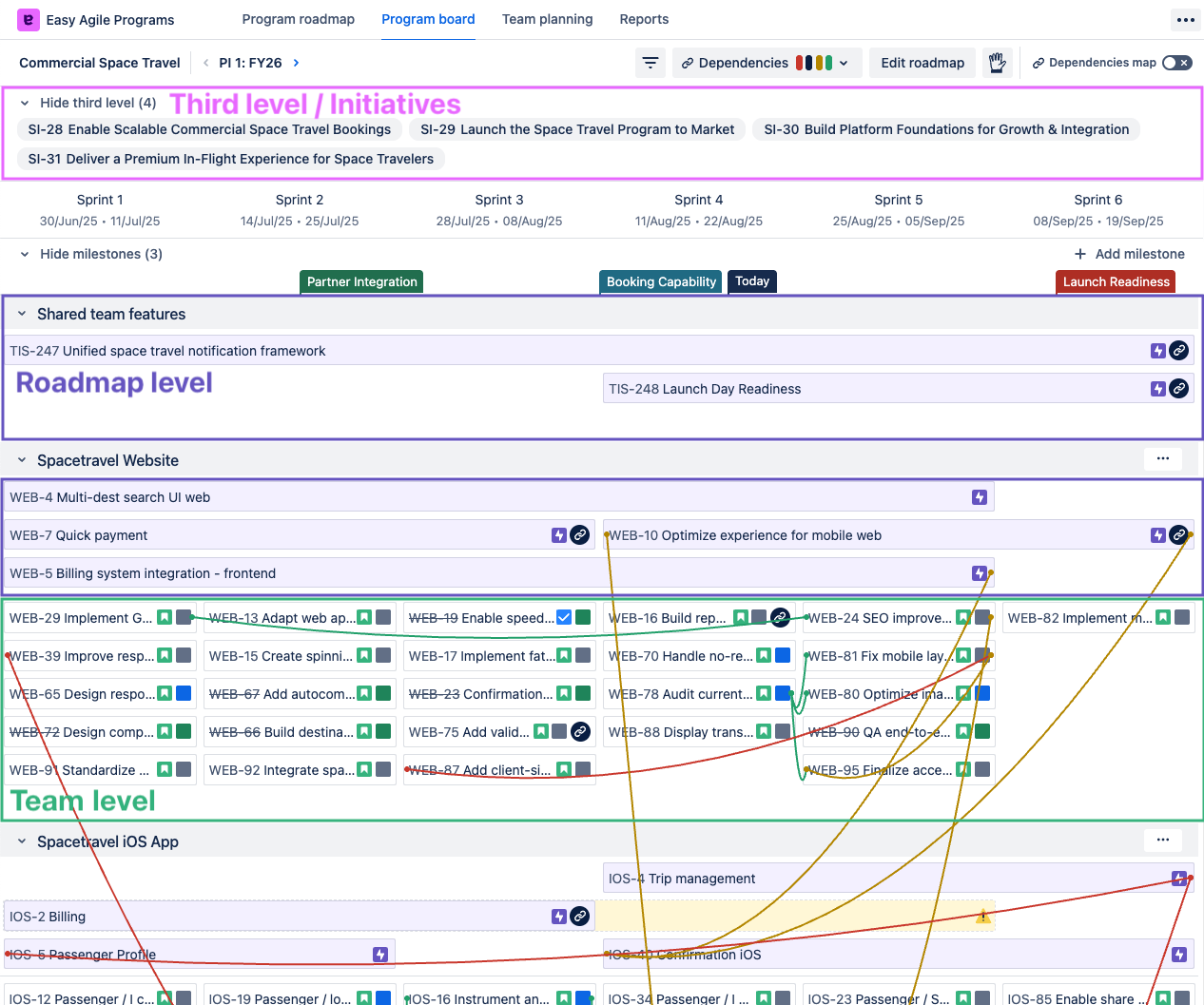Click the Edit roadmap button

click(x=922, y=63)
